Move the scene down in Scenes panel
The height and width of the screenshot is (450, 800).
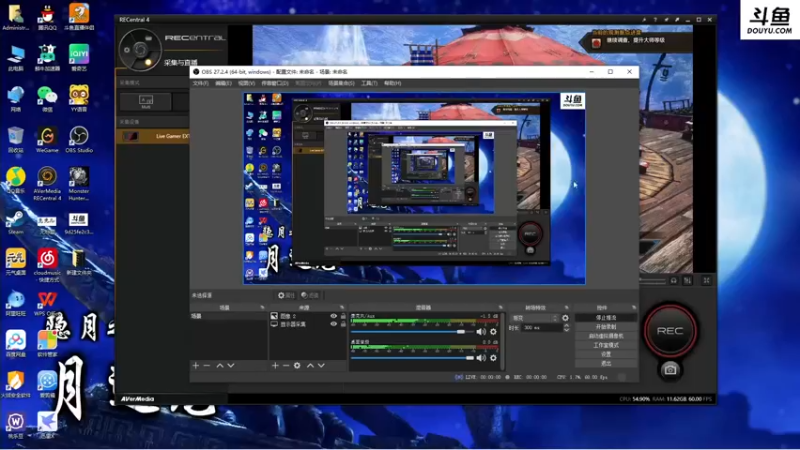click(231, 365)
